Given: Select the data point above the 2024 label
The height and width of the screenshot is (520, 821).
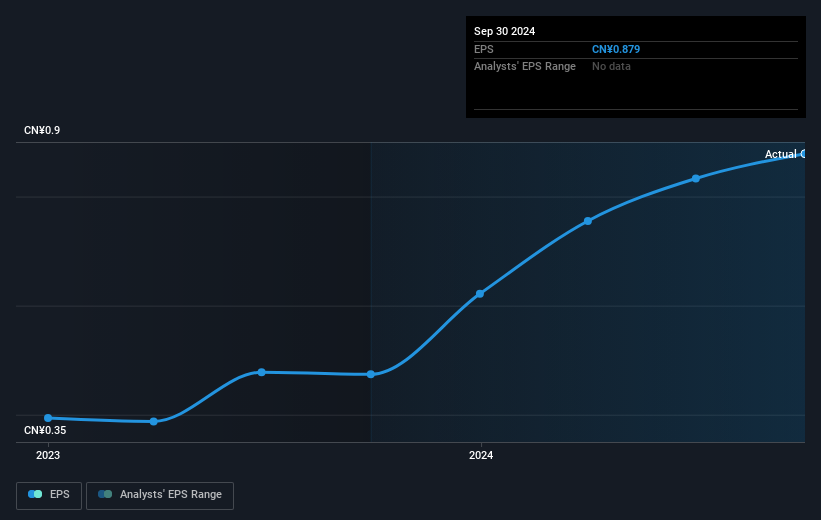Looking at the screenshot, I should click(480, 294).
